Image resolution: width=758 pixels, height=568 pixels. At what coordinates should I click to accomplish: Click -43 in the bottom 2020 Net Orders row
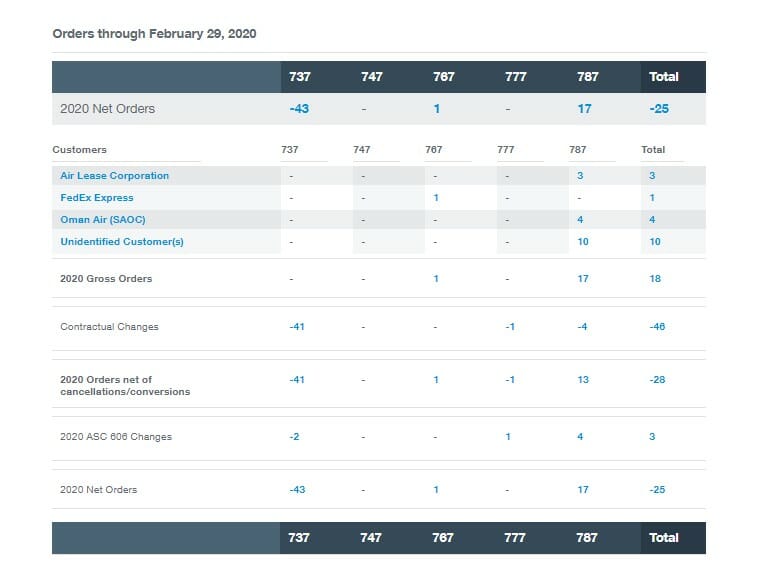click(297, 490)
